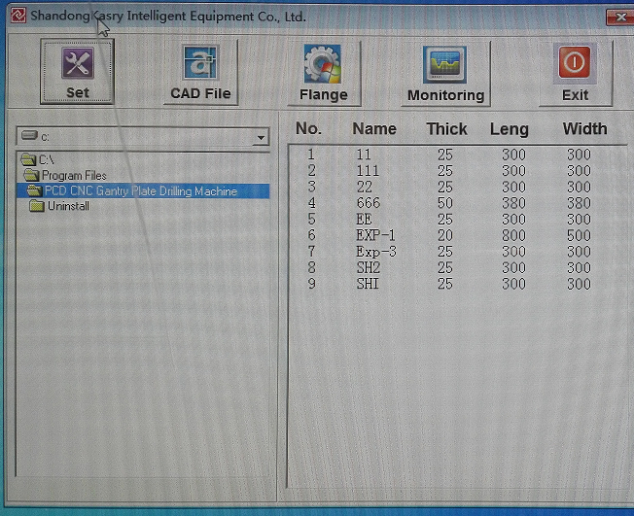Screen dimensions: 634x516
Task: Select the file named SHI
Action: pos(368,283)
